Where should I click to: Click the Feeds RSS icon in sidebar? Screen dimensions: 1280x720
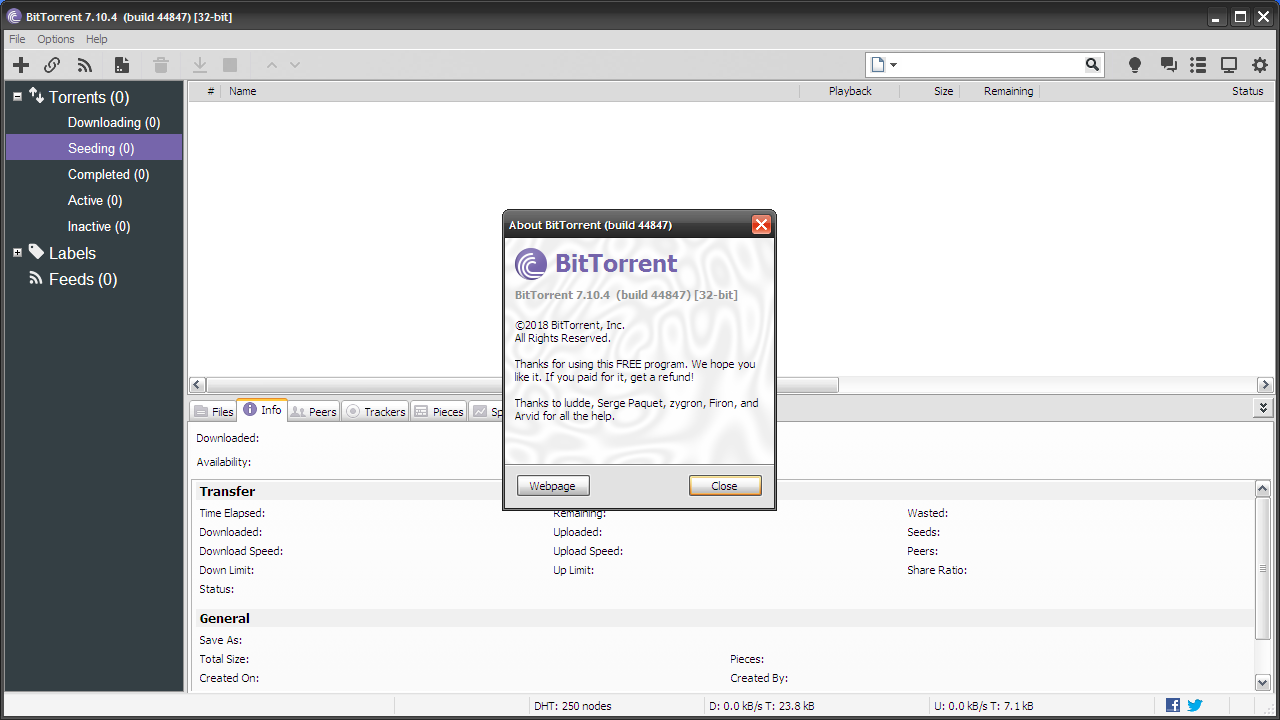(x=36, y=279)
